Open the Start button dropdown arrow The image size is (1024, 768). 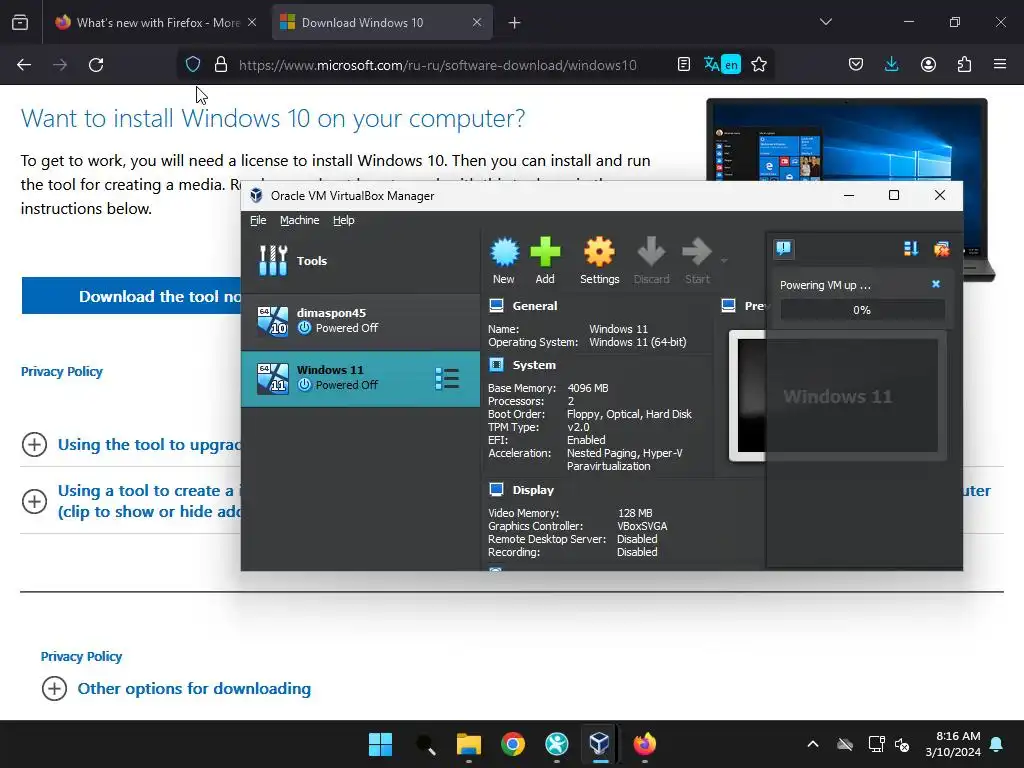[x=724, y=261]
